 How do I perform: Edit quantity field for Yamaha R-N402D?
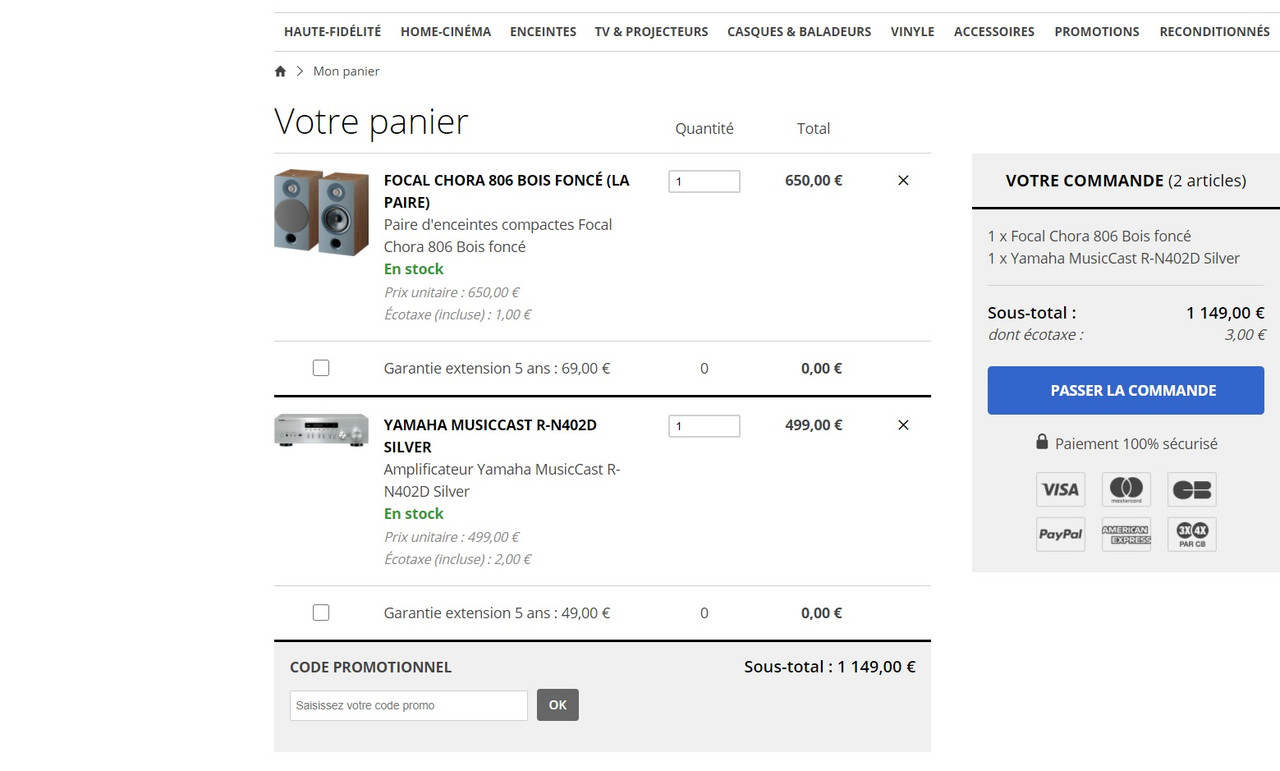coord(704,426)
